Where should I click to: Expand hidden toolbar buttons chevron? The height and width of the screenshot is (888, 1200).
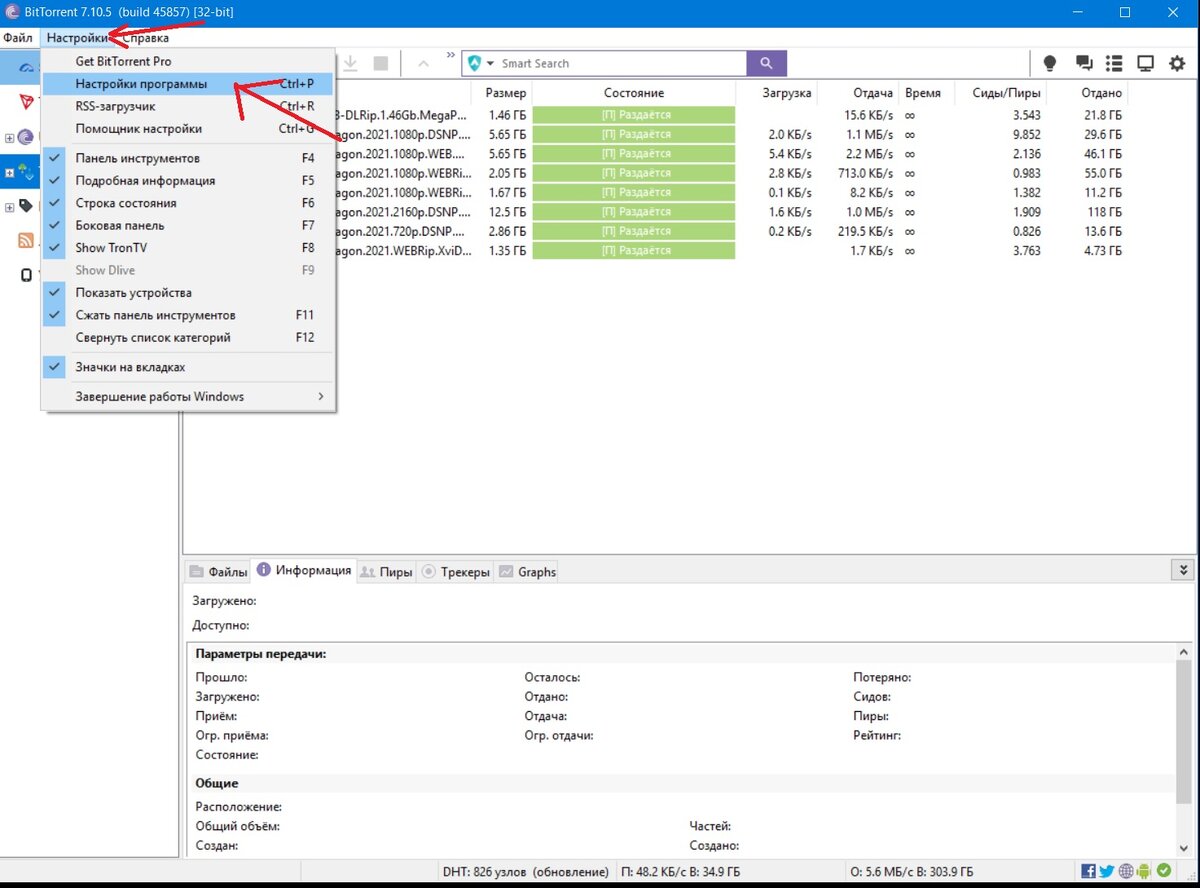tap(450, 55)
